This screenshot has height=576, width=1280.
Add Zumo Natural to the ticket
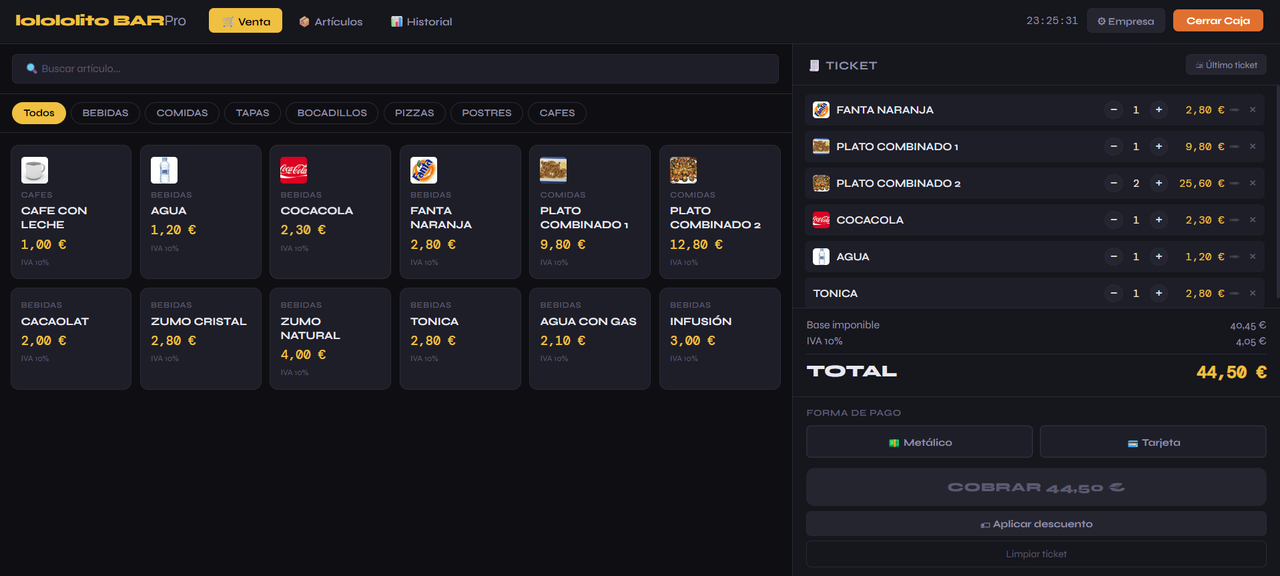330,338
